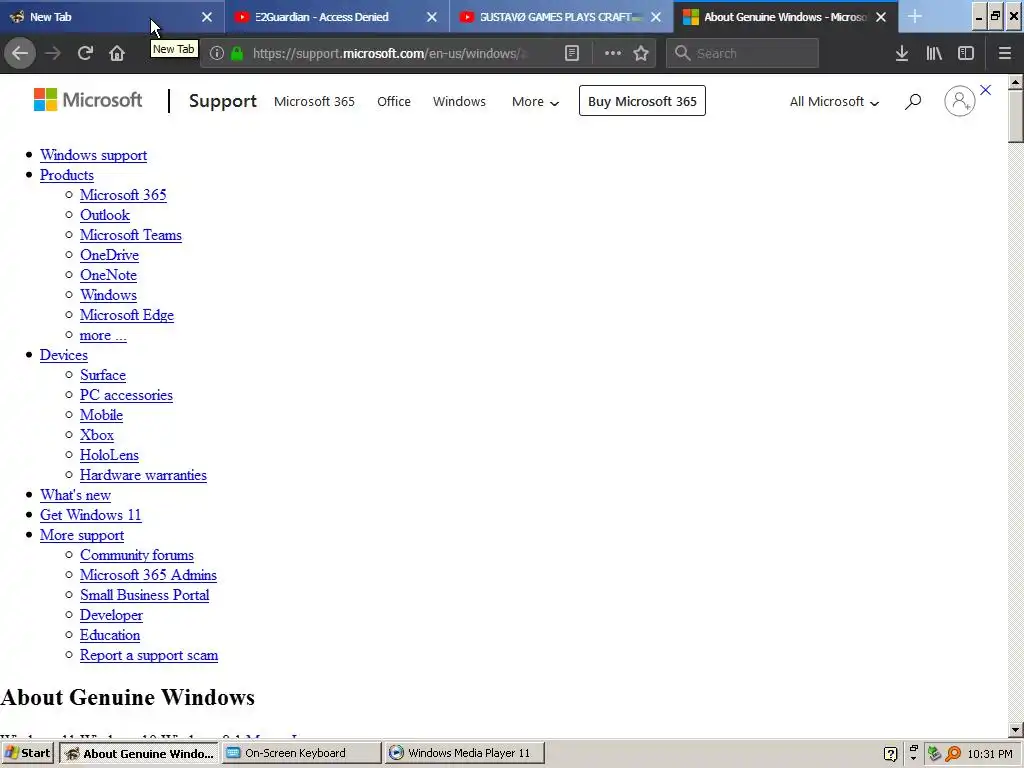This screenshot has width=1024, height=768.
Task: Toggle reader view icon in address bar
Action: (571, 53)
